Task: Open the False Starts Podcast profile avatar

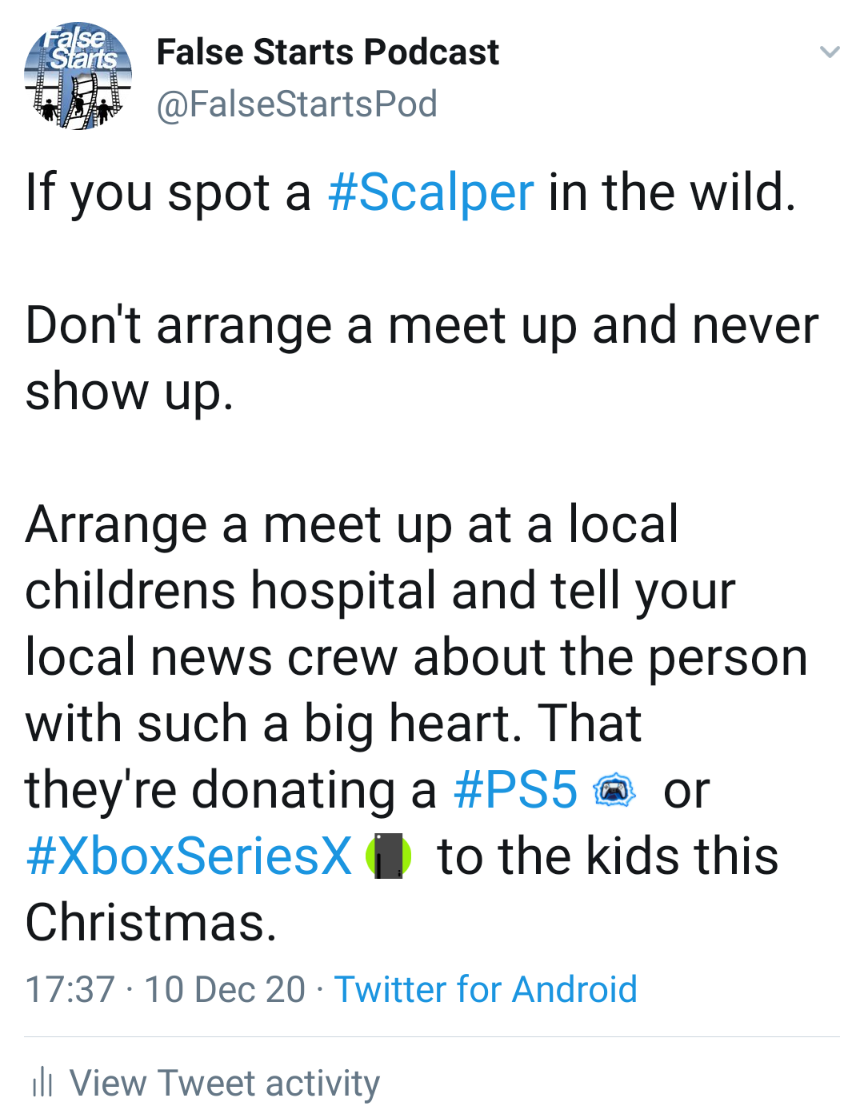Action: [78, 78]
